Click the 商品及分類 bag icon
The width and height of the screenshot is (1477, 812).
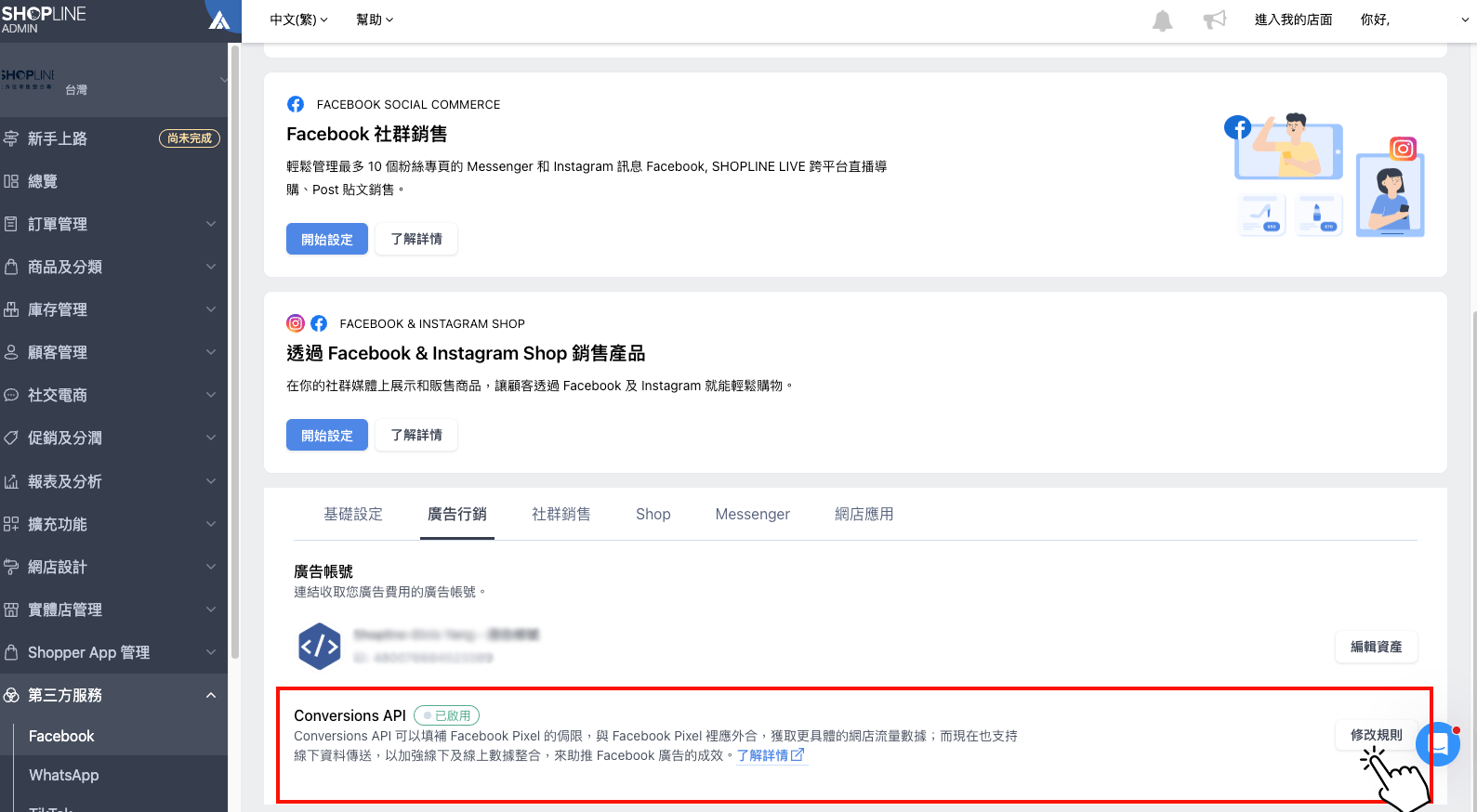click(11, 267)
